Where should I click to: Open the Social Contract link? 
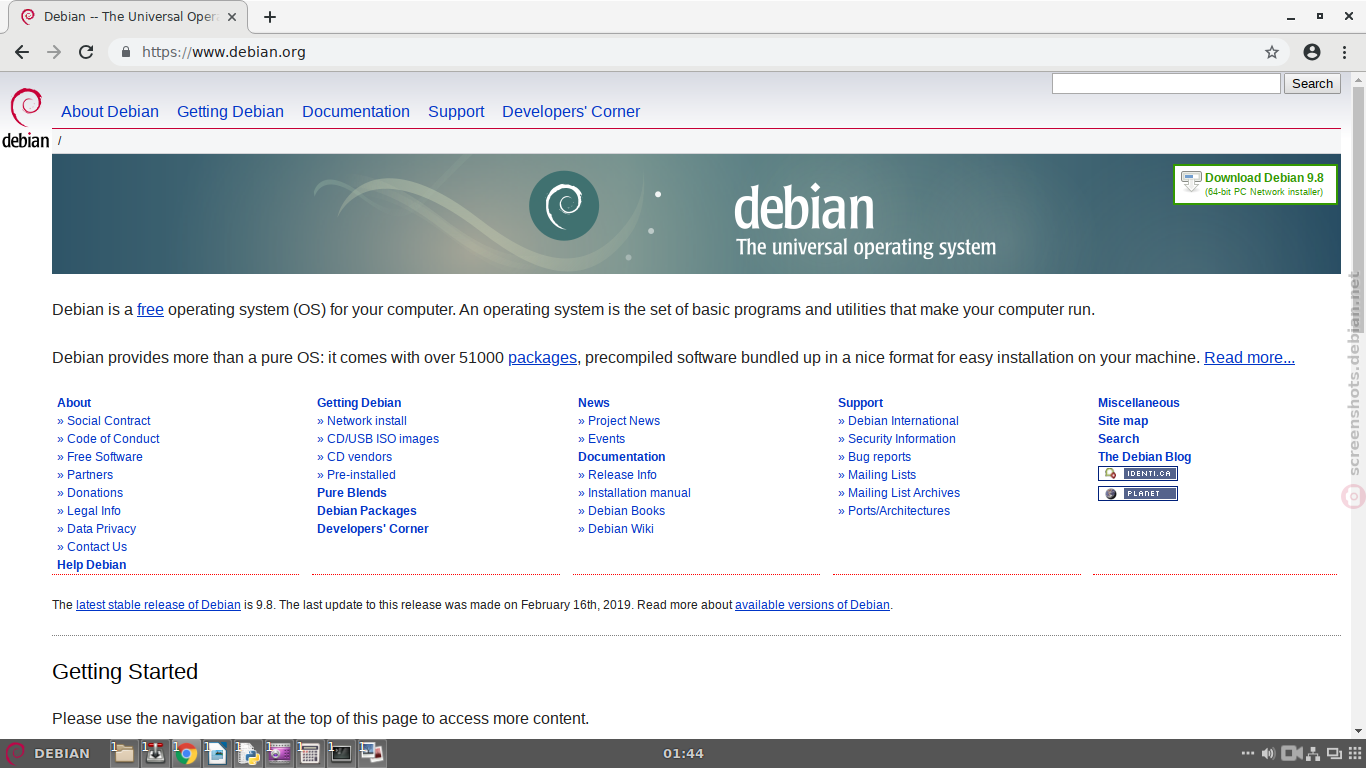pos(109,421)
